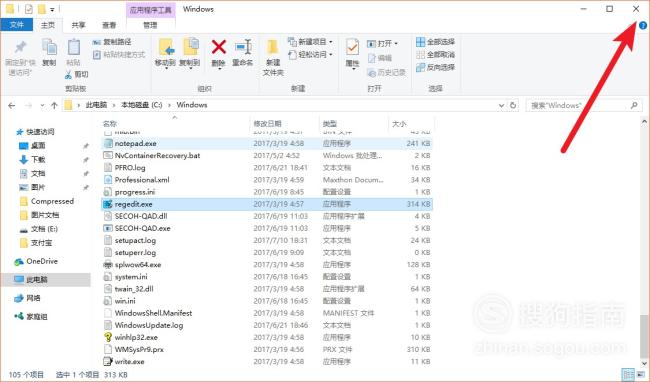This screenshot has height=382, width=650.
Task: Click the Edit button in Open group
Action: coord(380,58)
